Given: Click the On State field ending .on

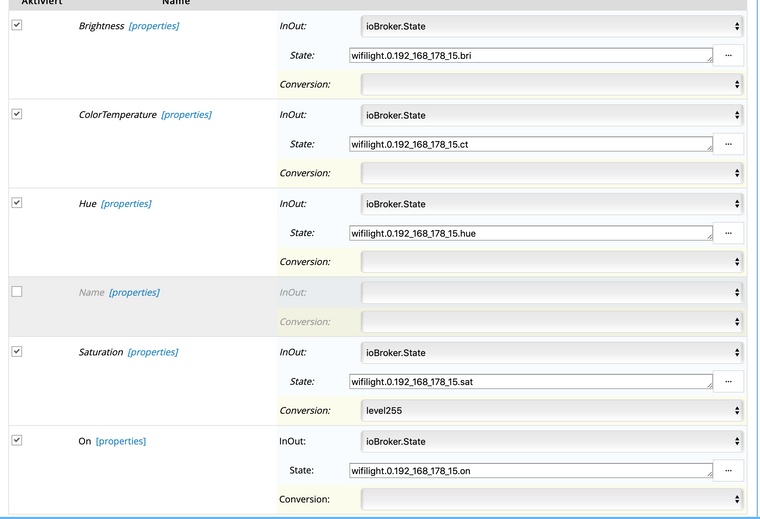Looking at the screenshot, I should [x=531, y=471].
